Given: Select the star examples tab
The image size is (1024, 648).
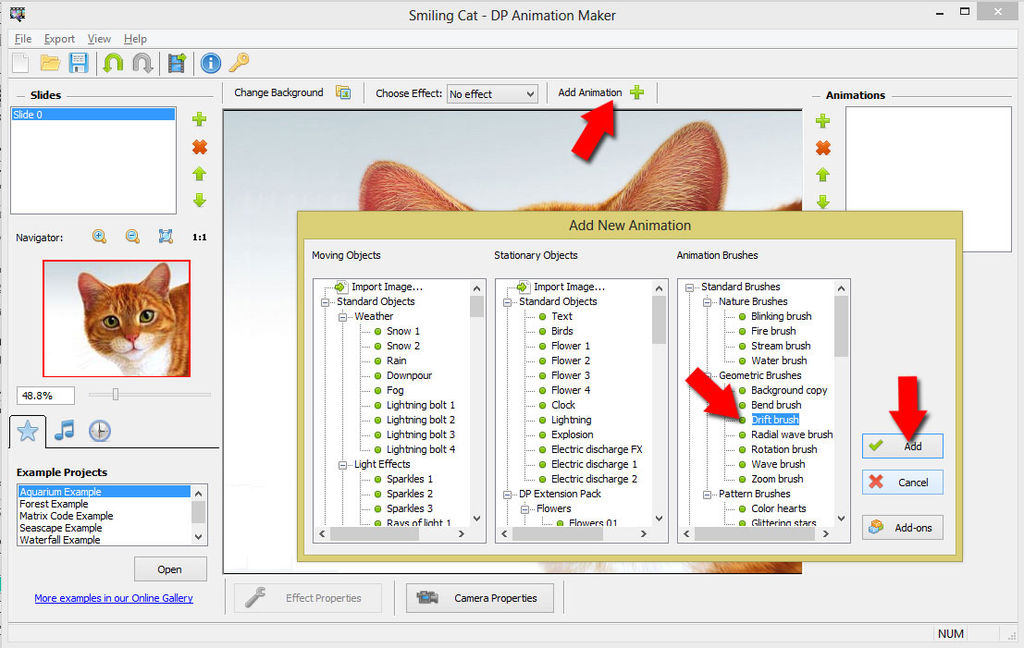Looking at the screenshot, I should [27, 430].
